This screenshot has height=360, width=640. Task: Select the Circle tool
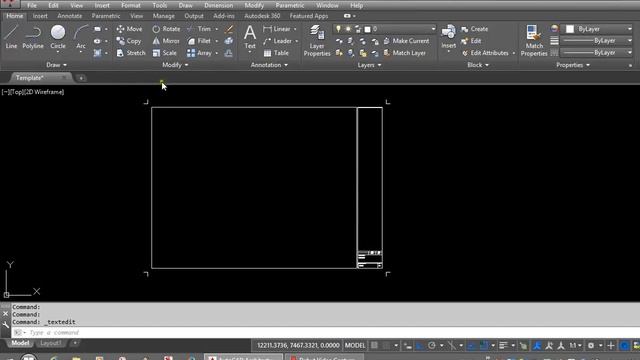(x=58, y=37)
